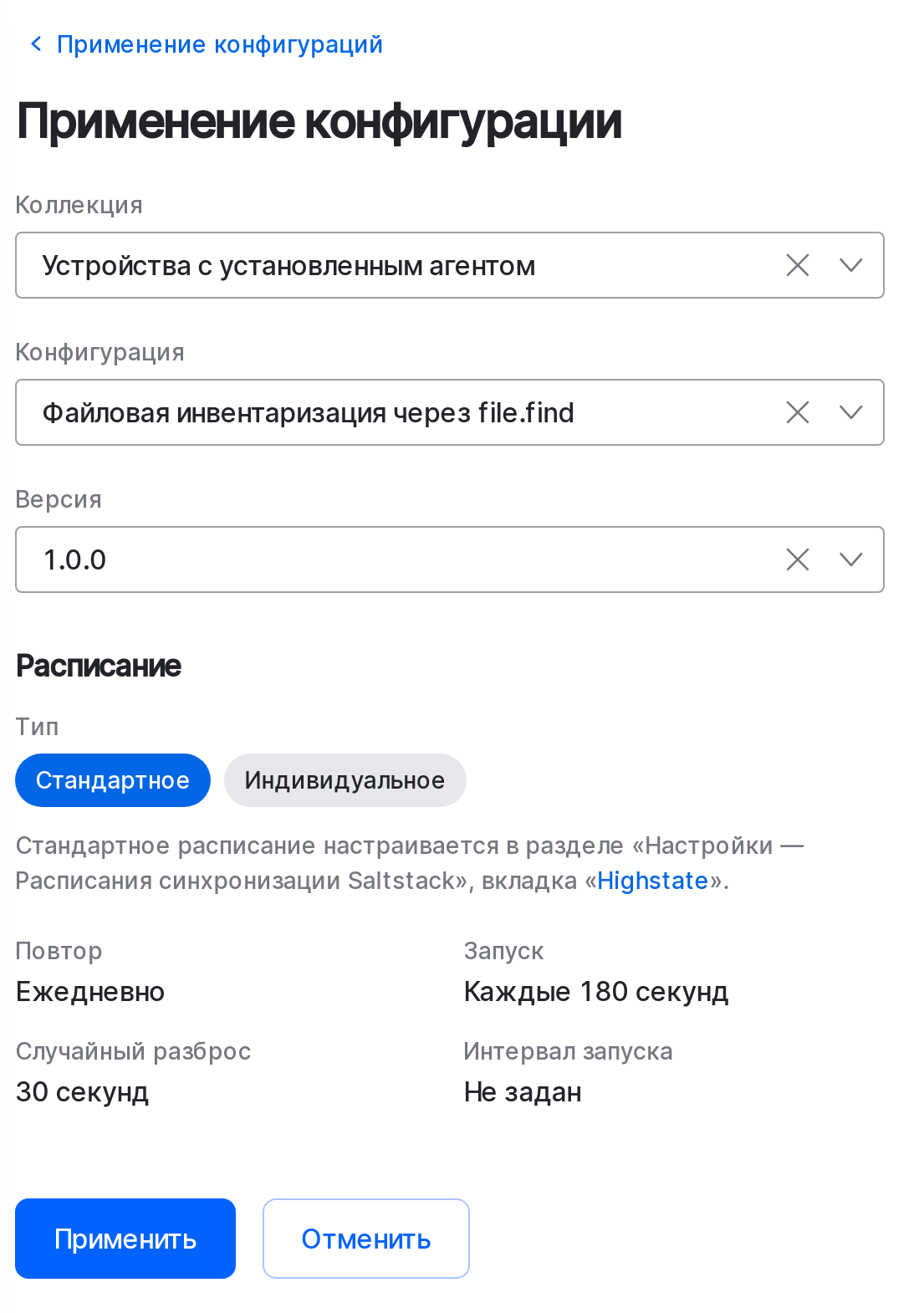Open the Highstate tab via its link
924x1313 pixels.
(x=653, y=880)
